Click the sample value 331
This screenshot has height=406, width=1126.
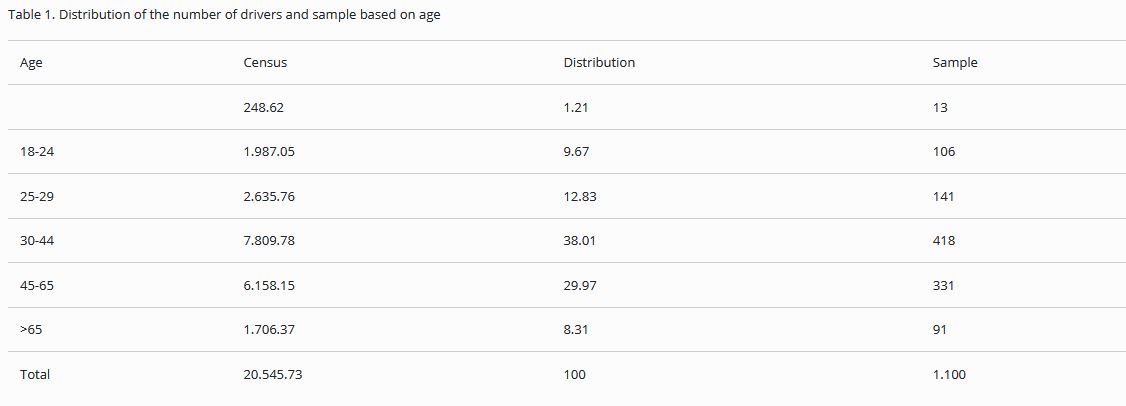[x=944, y=286]
